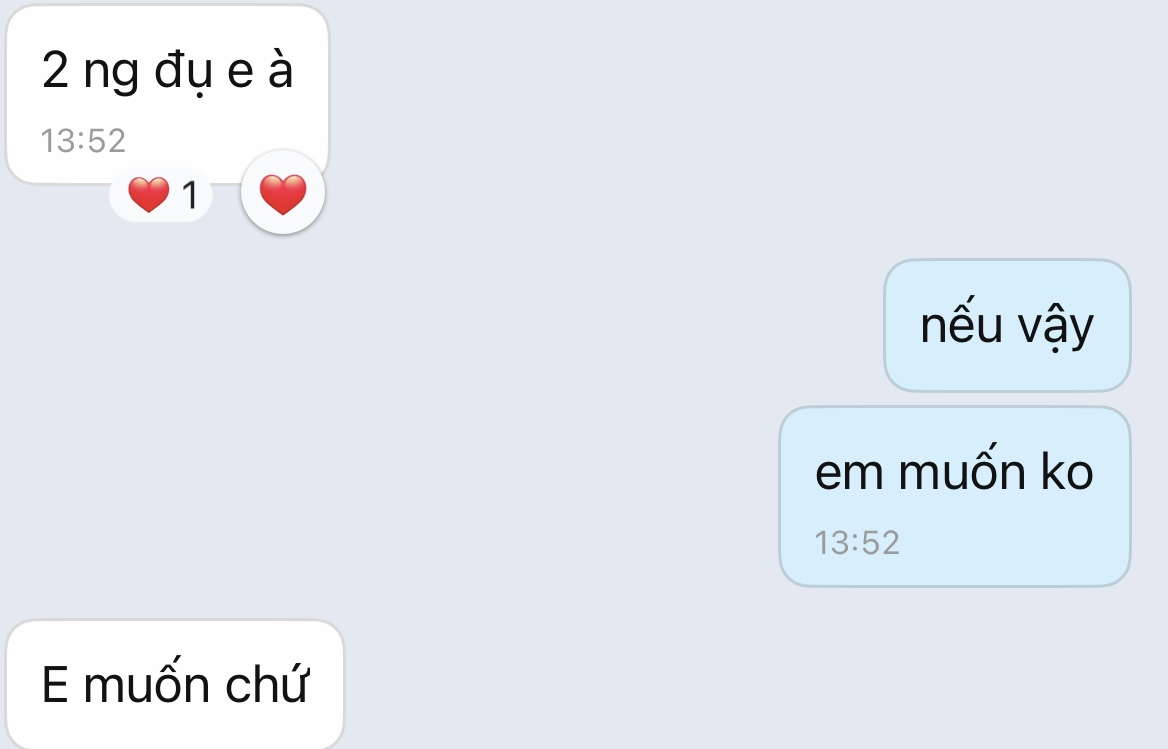Click the 13:52 timestamp in blue bubble
The width and height of the screenshot is (1168, 749).
pyautogui.click(x=857, y=543)
